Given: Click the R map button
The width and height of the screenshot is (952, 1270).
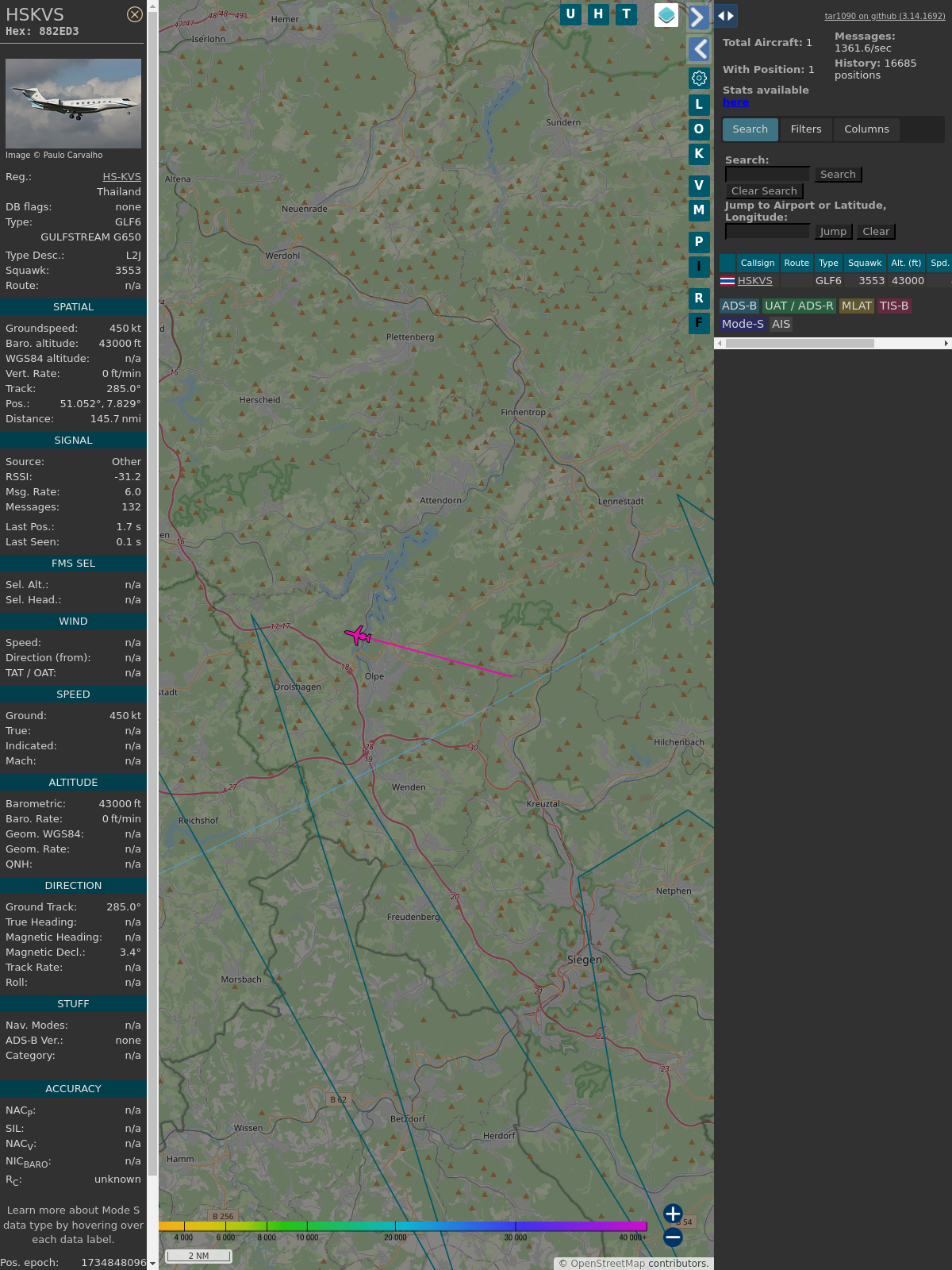Looking at the screenshot, I should pyautogui.click(x=699, y=298).
